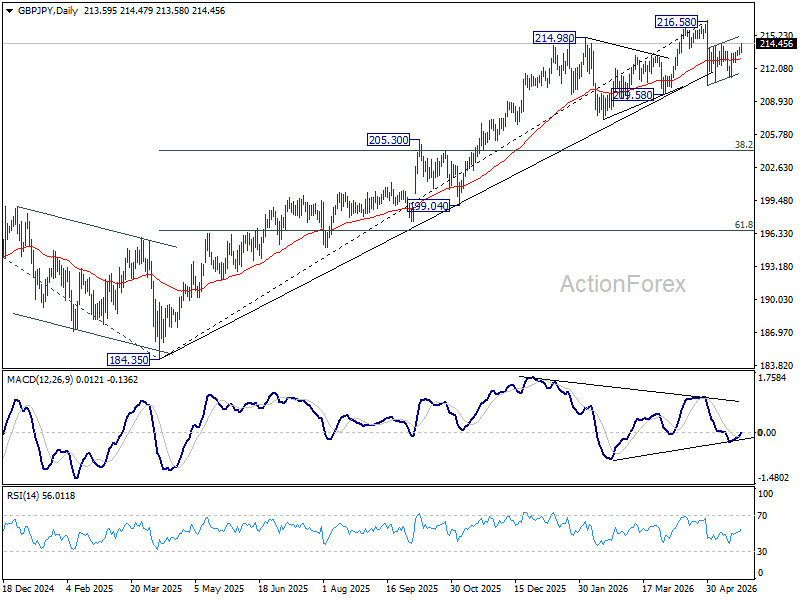Select the 30 Apr 2026 date marker
Viewport: 800px width, 600px height.
tap(733, 589)
